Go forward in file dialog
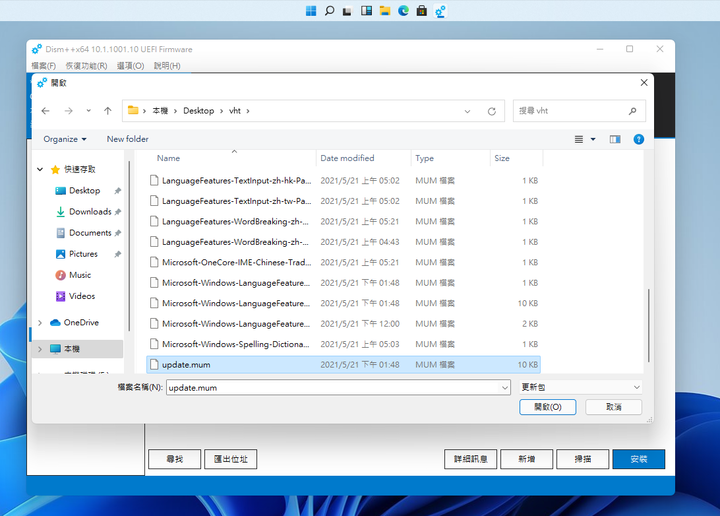The width and height of the screenshot is (720, 516). click(68, 111)
